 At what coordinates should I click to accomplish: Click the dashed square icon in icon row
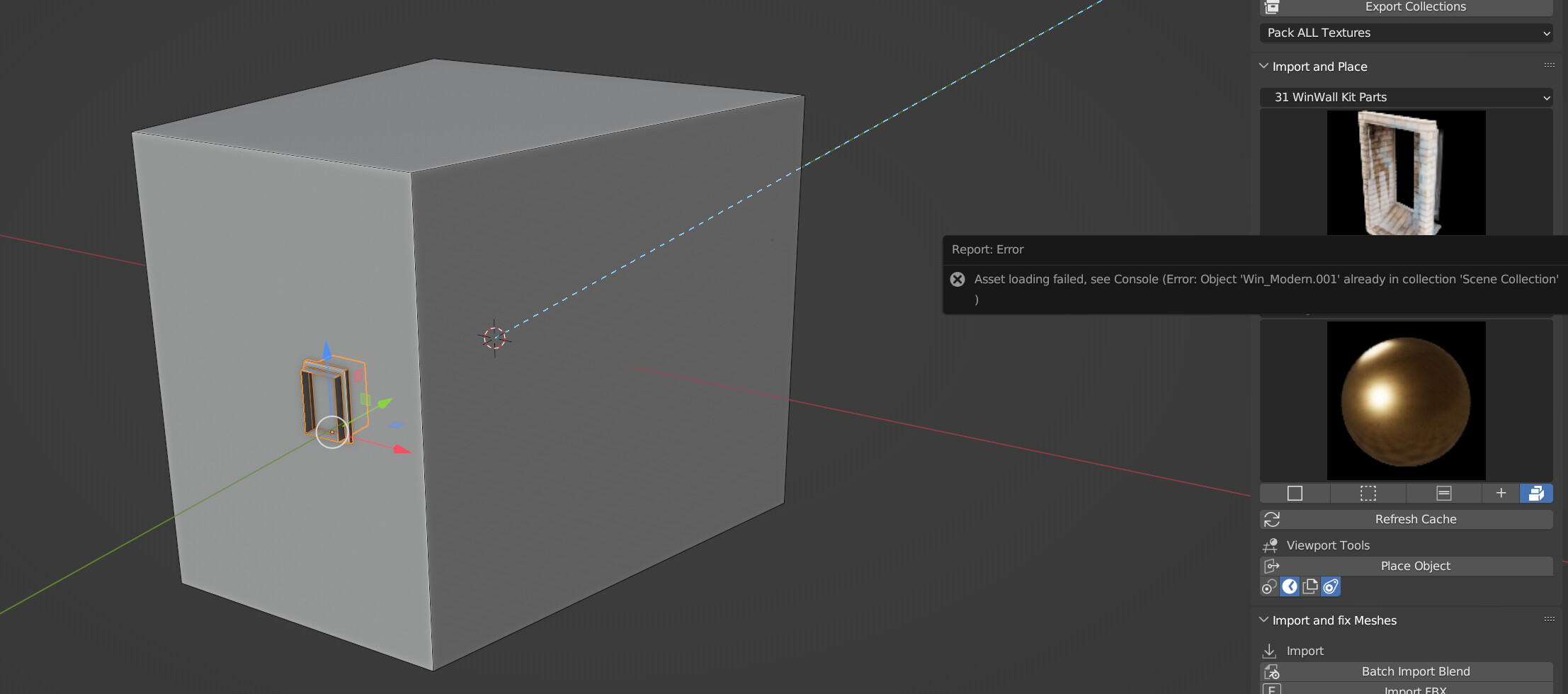click(1368, 493)
